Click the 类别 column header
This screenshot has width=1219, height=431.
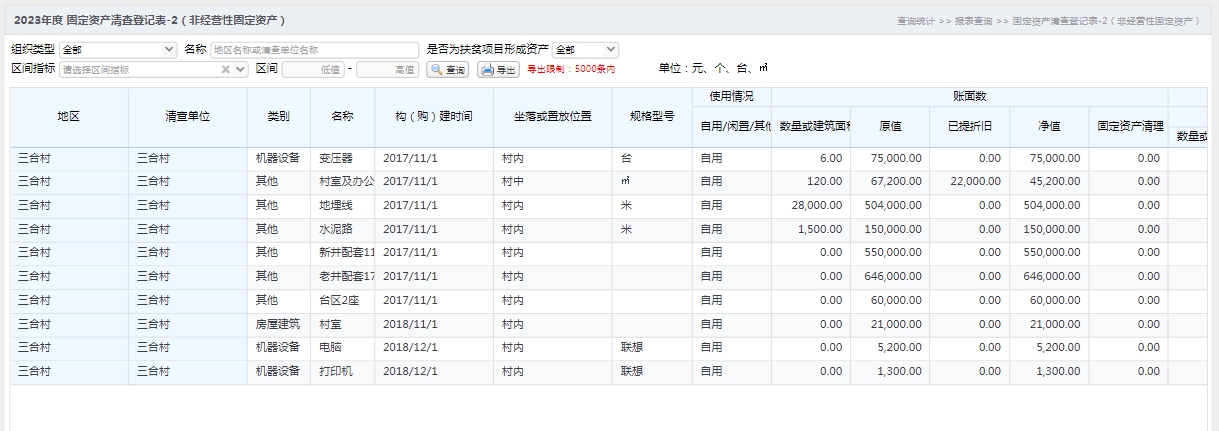279,117
